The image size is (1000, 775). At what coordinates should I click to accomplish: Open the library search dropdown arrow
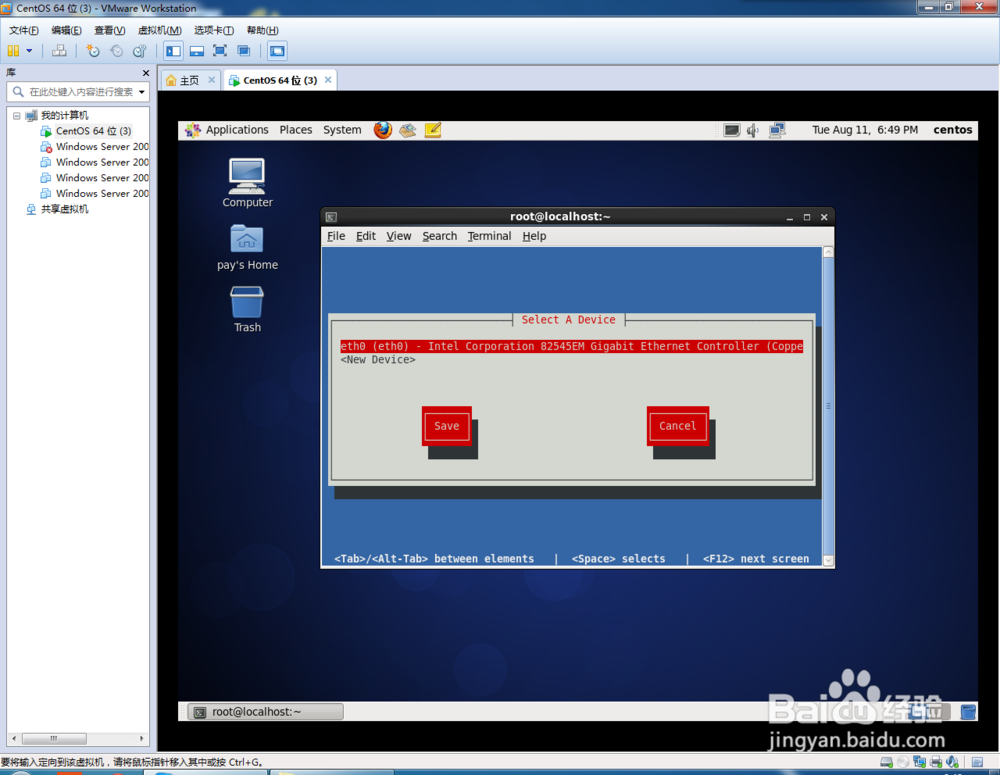(142, 92)
